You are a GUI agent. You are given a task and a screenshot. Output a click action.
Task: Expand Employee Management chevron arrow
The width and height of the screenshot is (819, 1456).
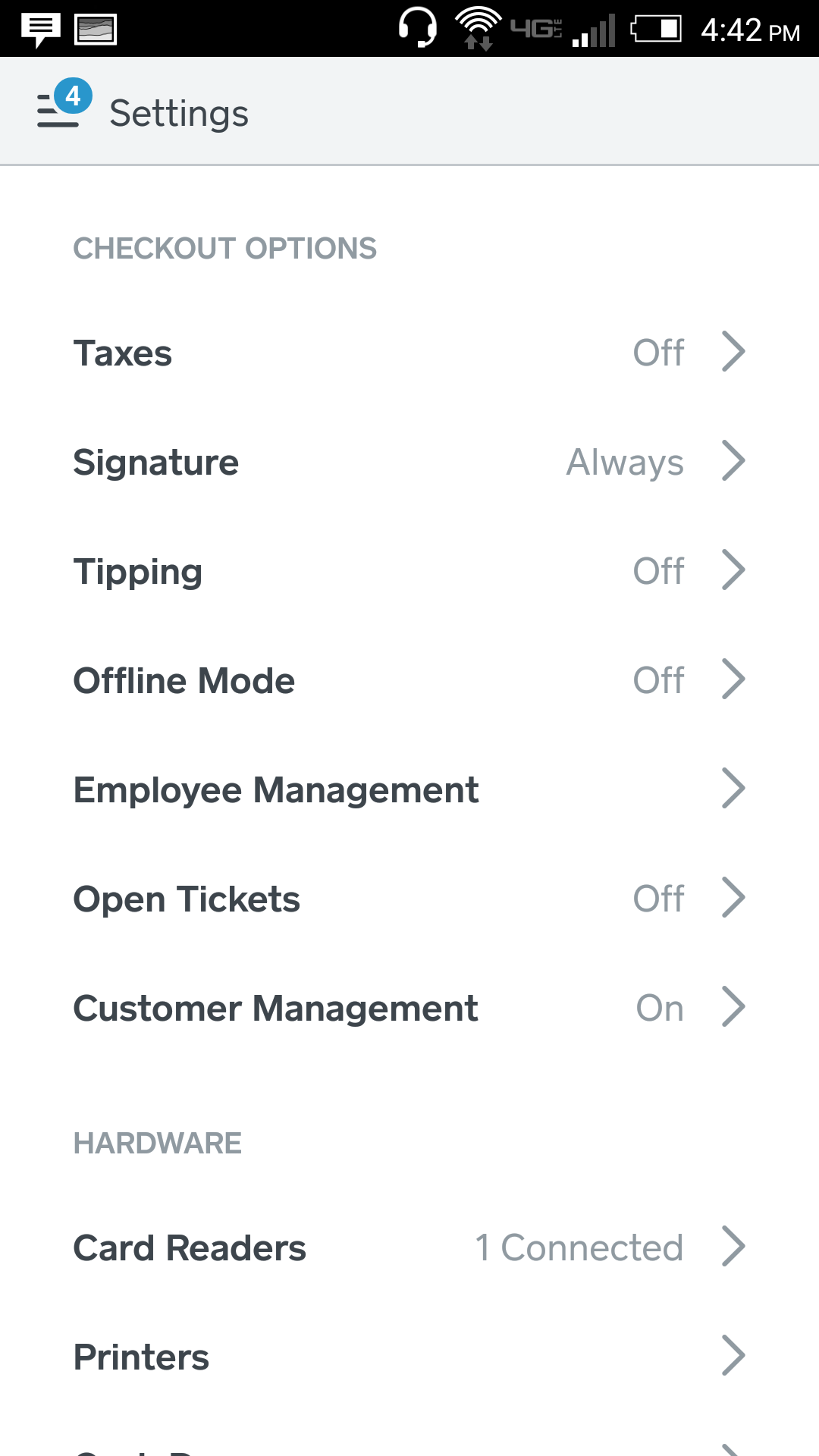point(733,789)
